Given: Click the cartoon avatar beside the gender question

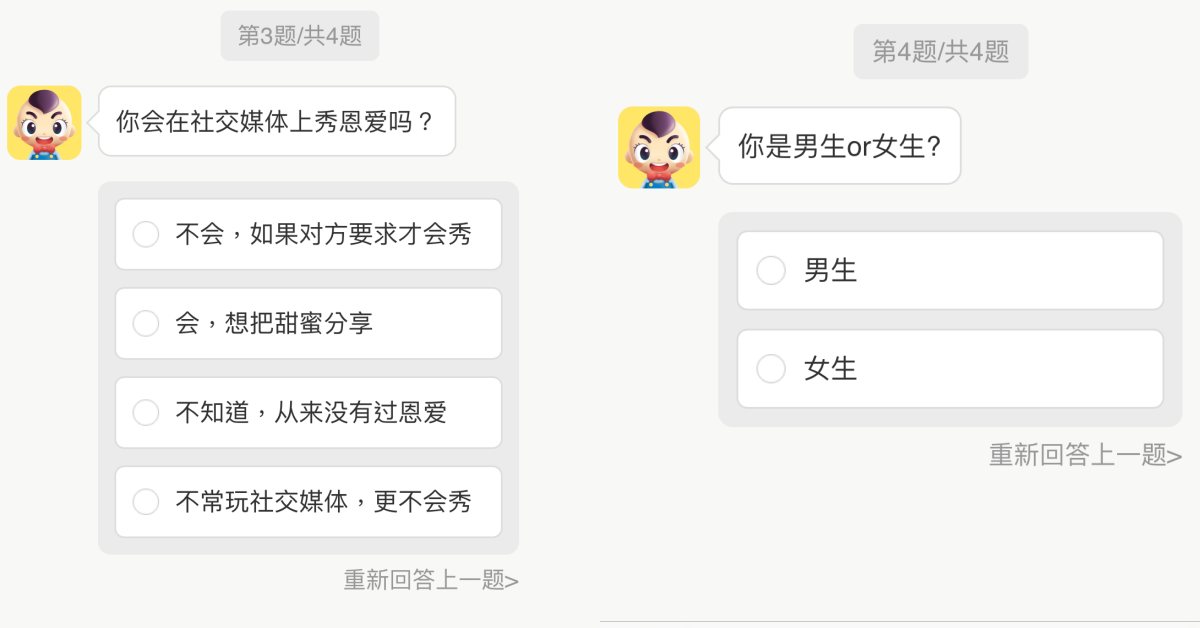Looking at the screenshot, I should 659,147.
